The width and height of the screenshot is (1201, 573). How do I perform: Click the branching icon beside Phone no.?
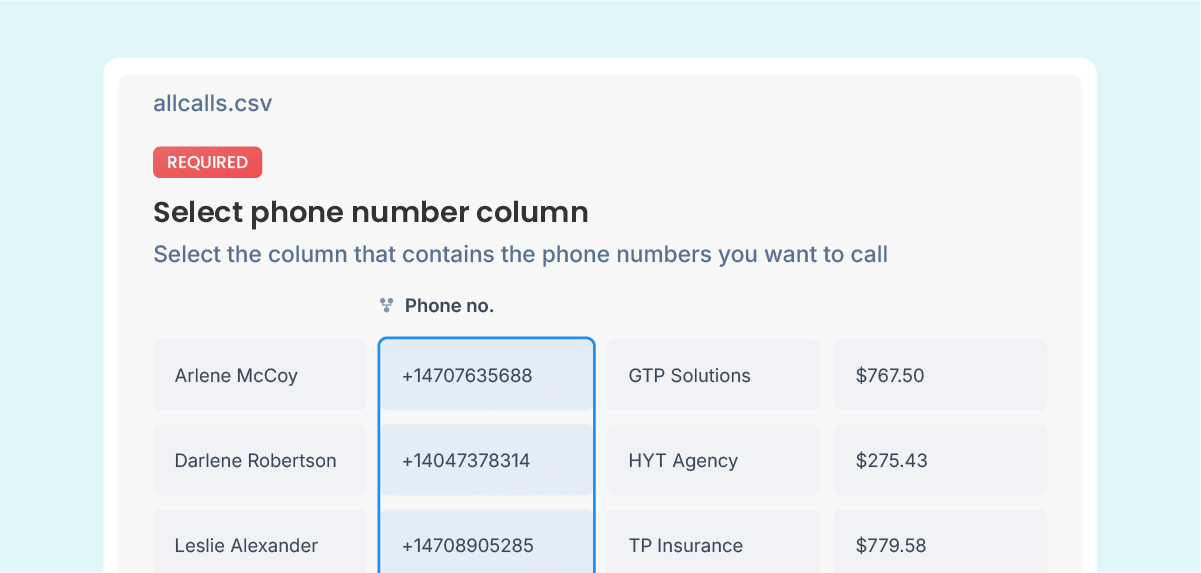point(386,306)
